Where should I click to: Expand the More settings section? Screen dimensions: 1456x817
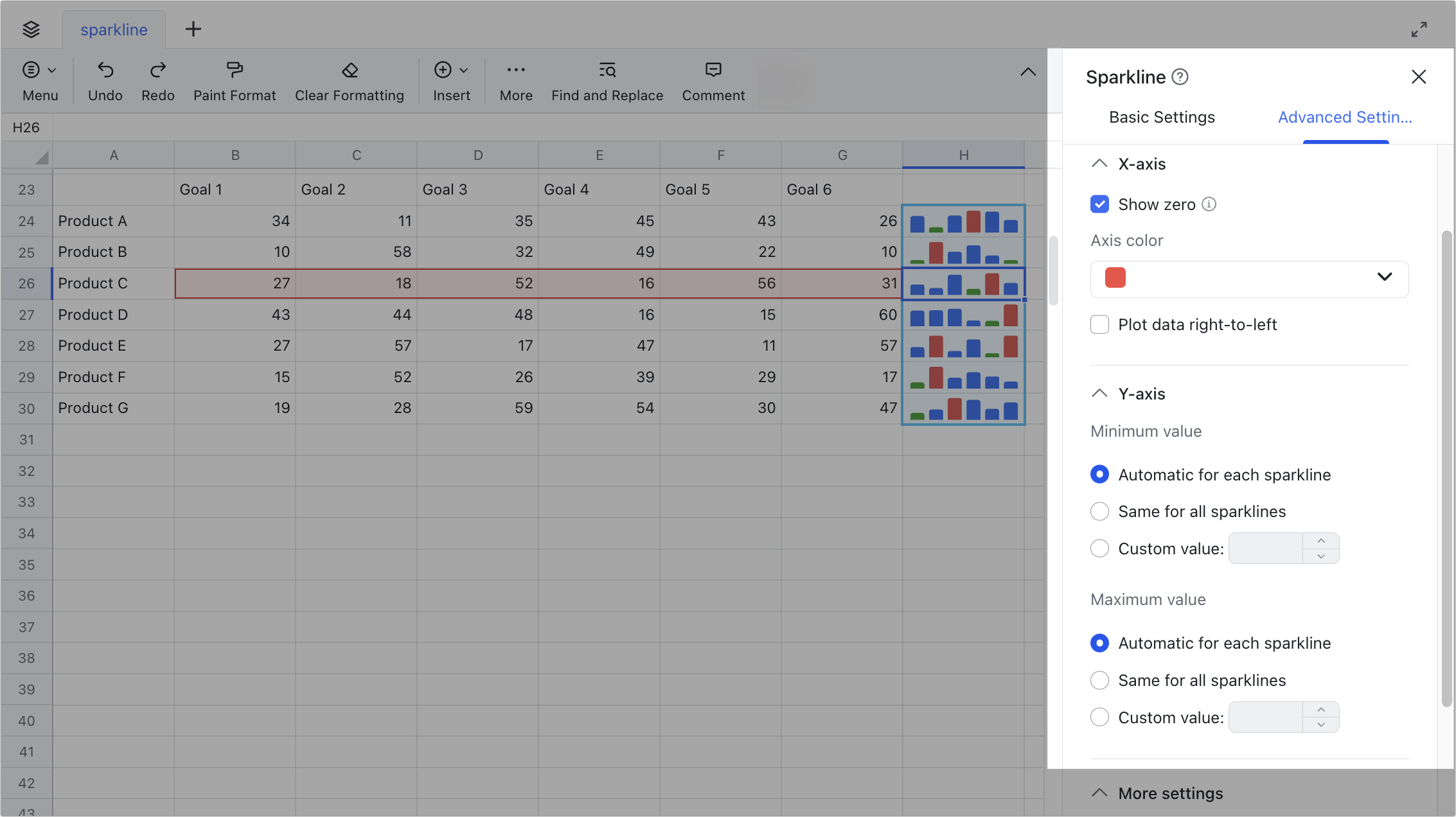[1099, 793]
